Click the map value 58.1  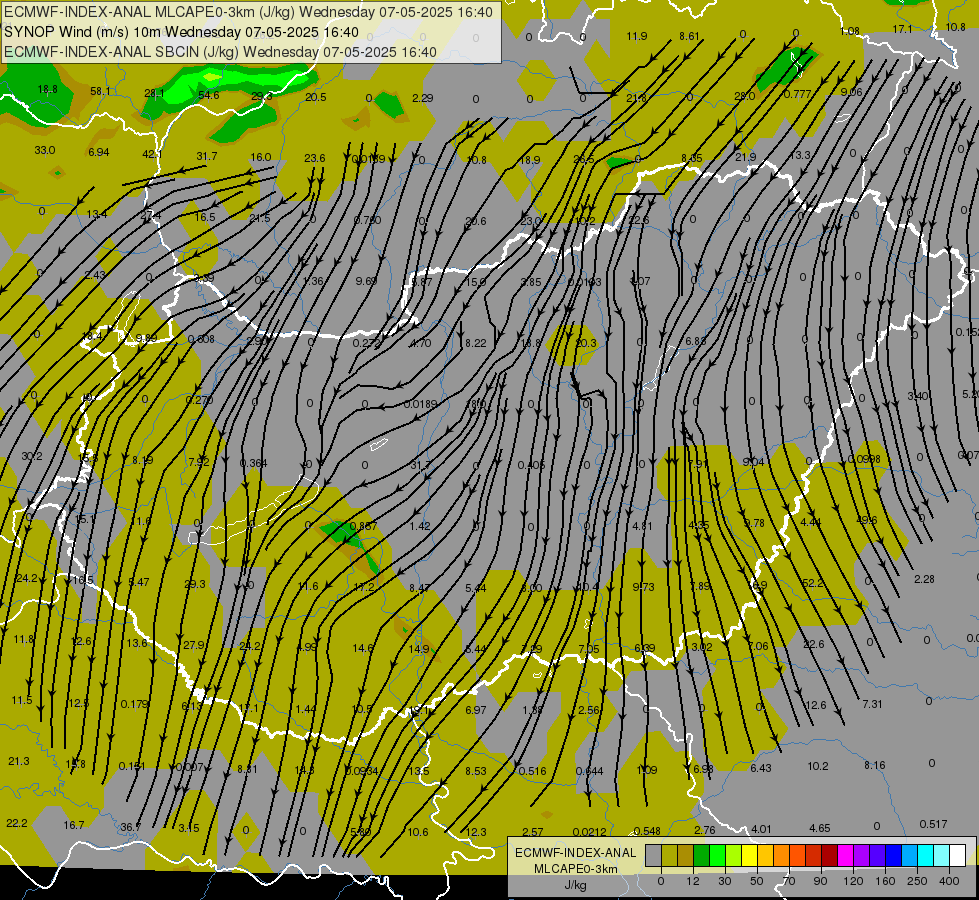[101, 91]
